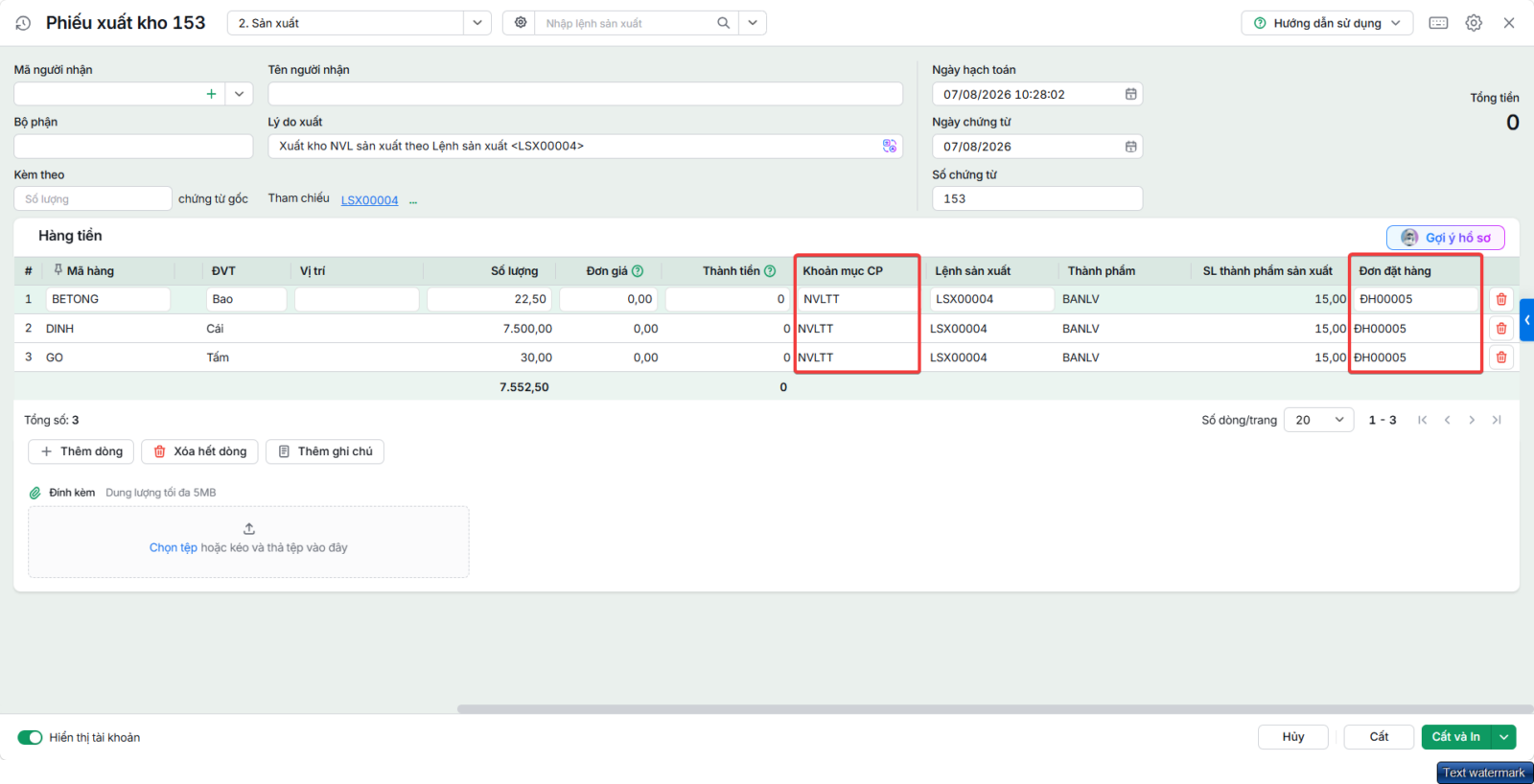Click the AI suggestion icon in Lý do xuất

point(890,146)
